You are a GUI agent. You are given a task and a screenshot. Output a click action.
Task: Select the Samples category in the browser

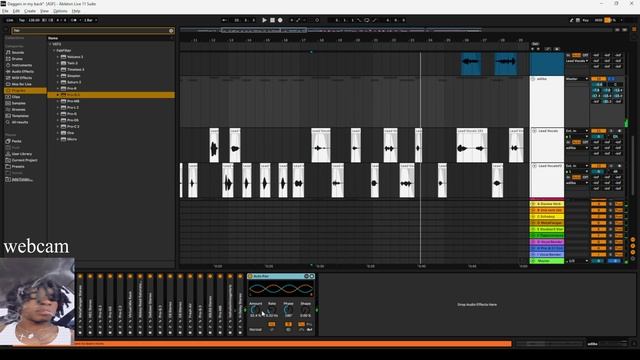(x=18, y=103)
